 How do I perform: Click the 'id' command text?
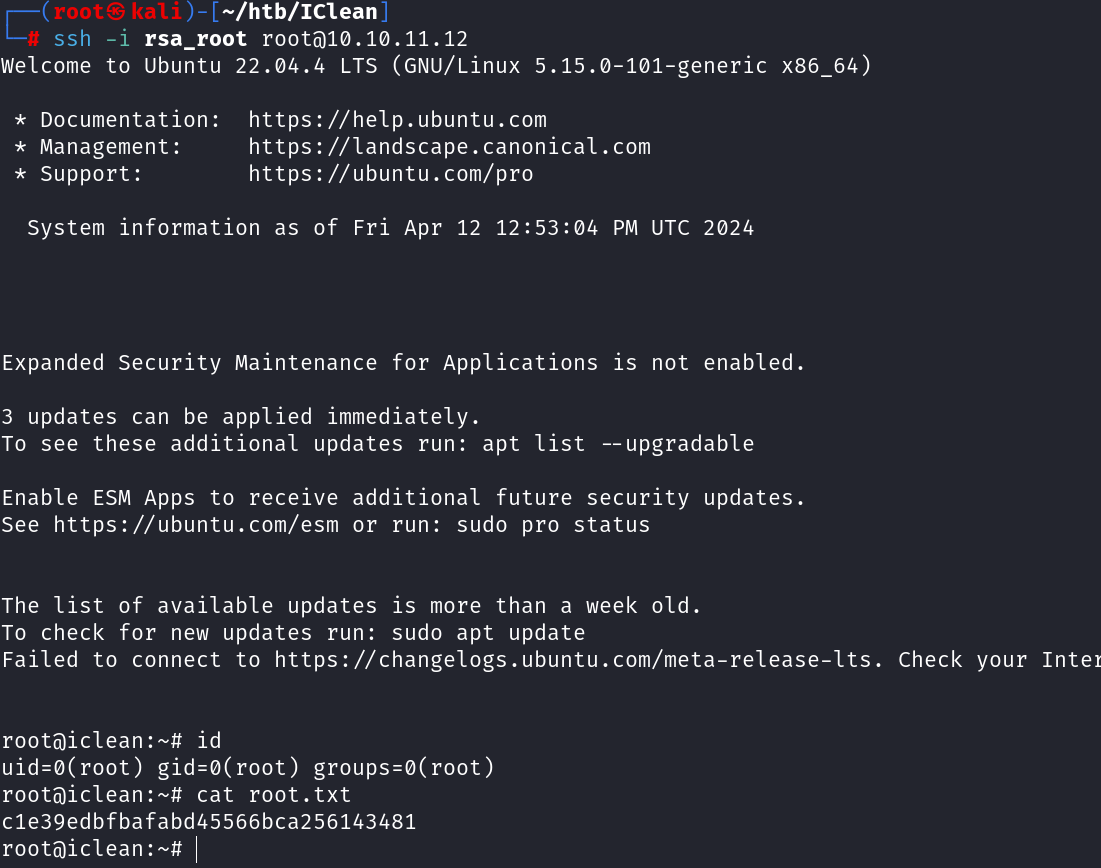tap(208, 741)
